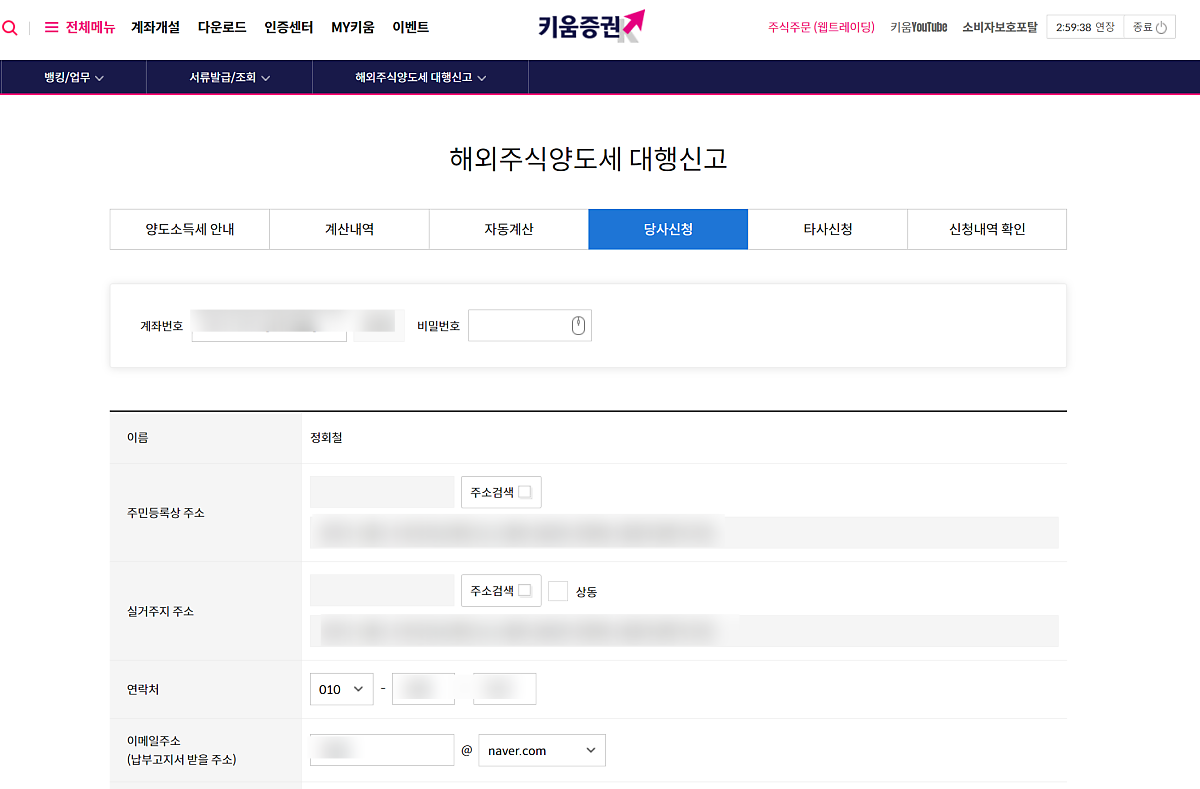Click the 주민등록상 주소 detailed address field
This screenshot has width=1200, height=789.
(684, 532)
